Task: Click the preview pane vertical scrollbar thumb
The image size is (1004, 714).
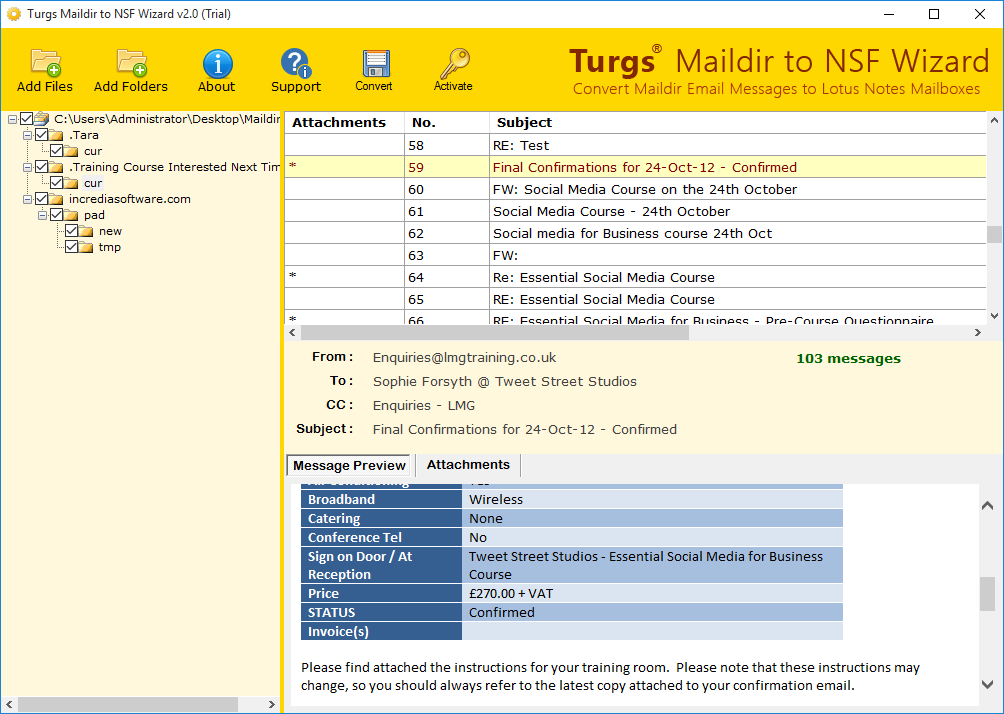Action: point(987,594)
